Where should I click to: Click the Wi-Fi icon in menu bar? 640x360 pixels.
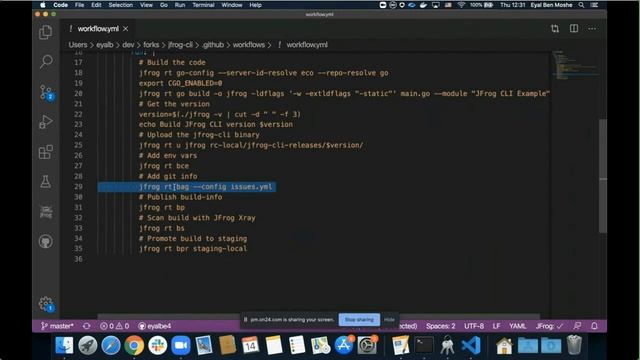461,5
